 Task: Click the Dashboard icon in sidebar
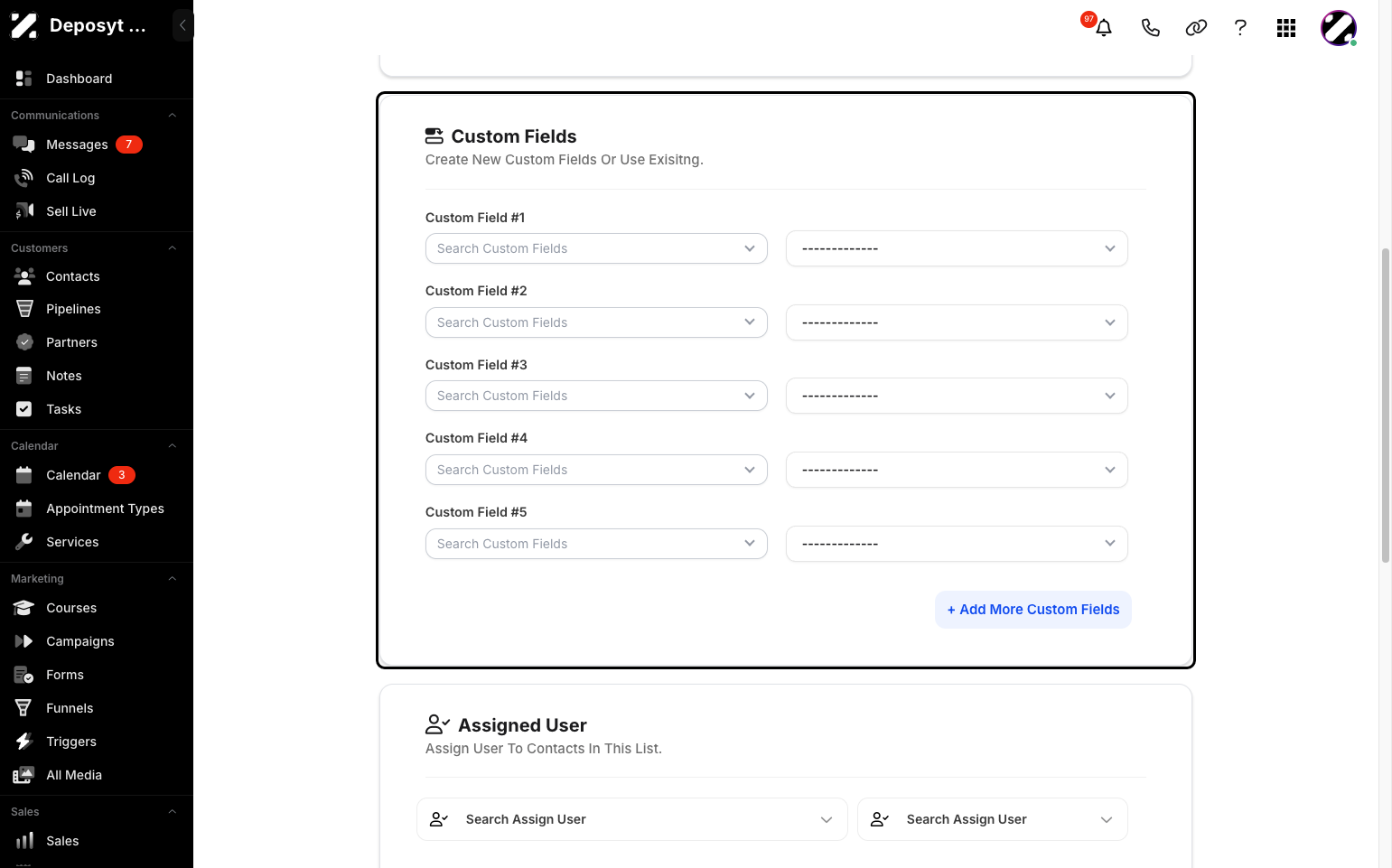(24, 79)
